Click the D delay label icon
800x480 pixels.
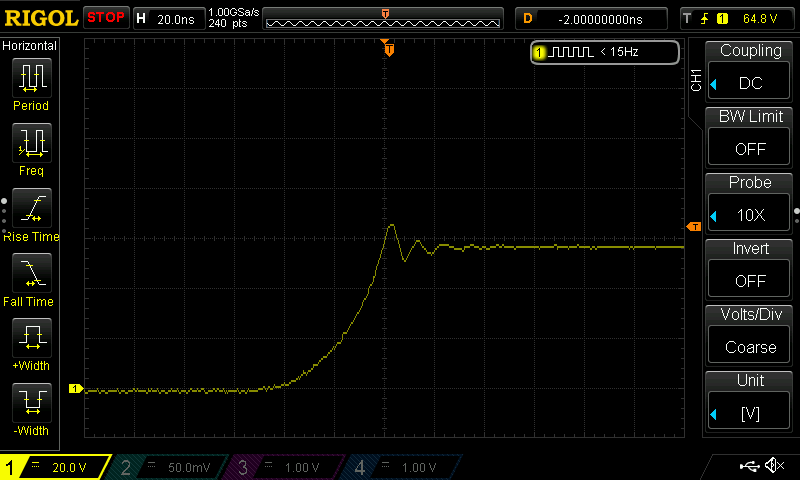(528, 19)
